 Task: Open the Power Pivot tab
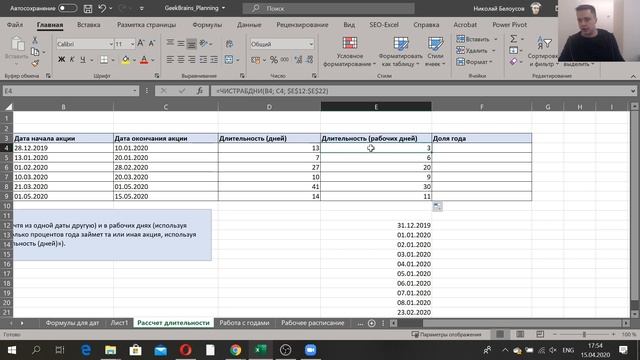click(509, 25)
